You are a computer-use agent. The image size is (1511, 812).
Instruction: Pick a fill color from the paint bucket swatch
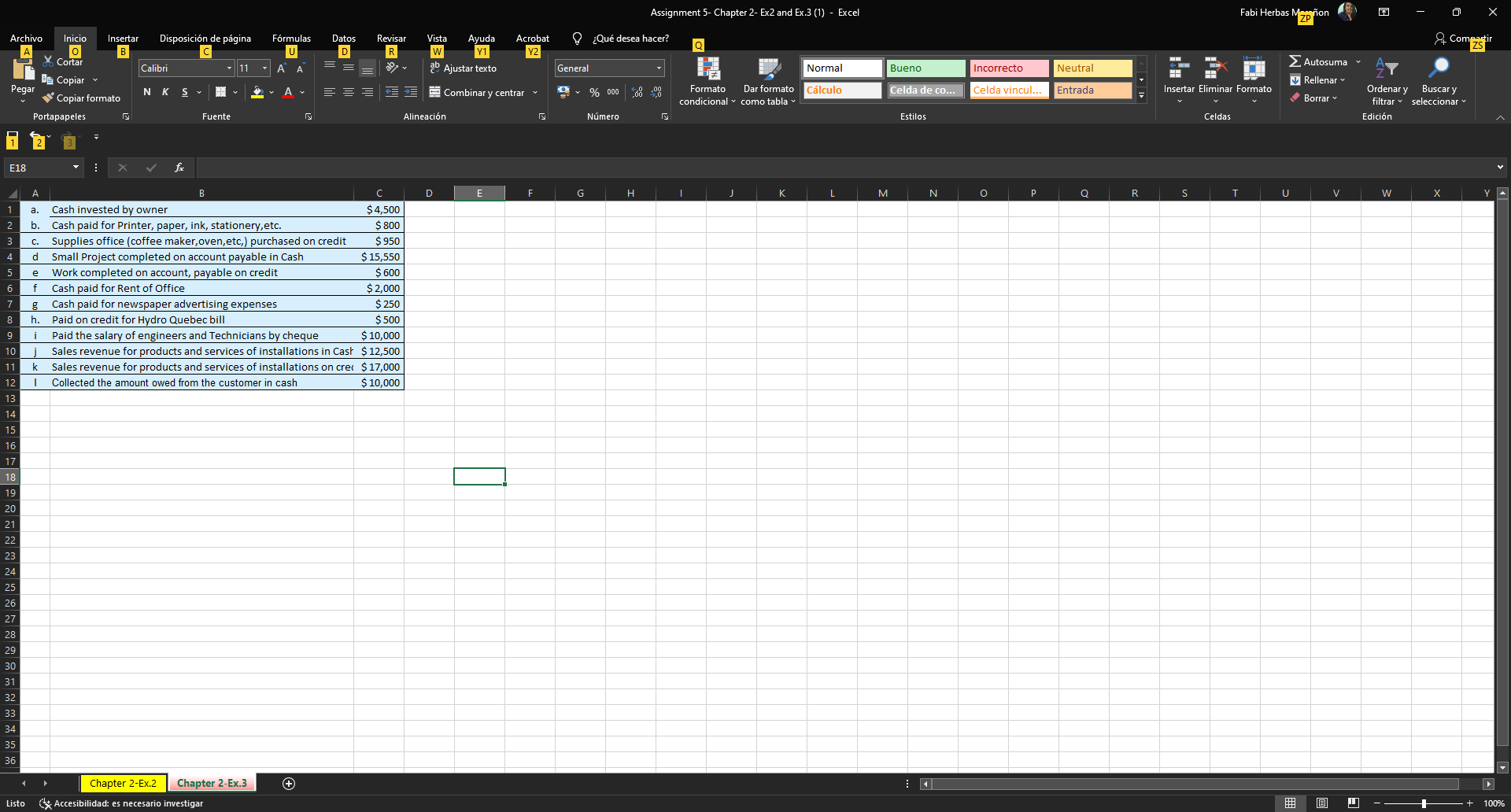click(257, 92)
